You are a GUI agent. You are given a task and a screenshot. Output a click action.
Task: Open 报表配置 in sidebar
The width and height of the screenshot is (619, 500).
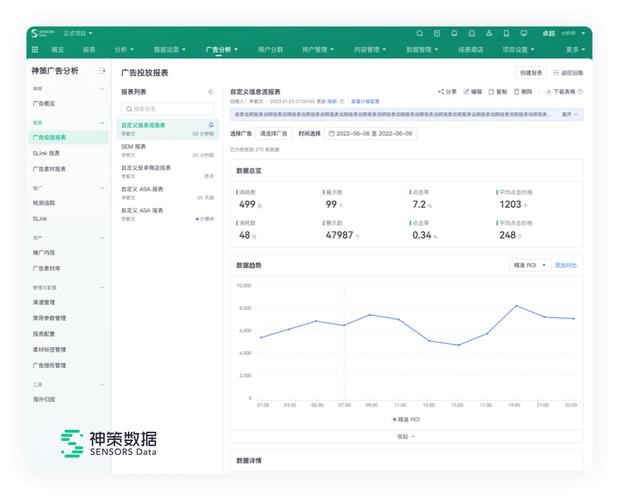[x=44, y=334]
